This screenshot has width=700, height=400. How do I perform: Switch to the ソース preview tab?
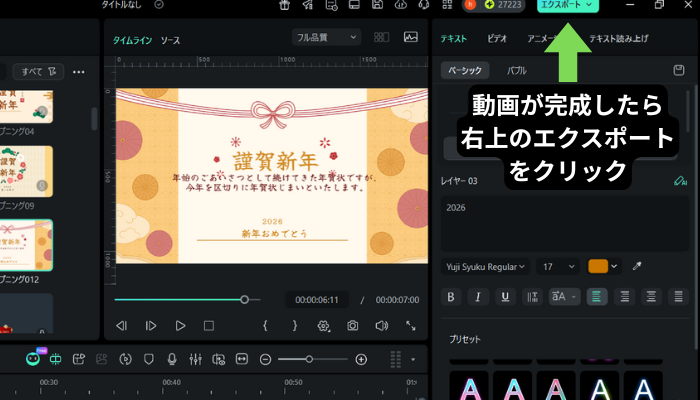pos(171,40)
